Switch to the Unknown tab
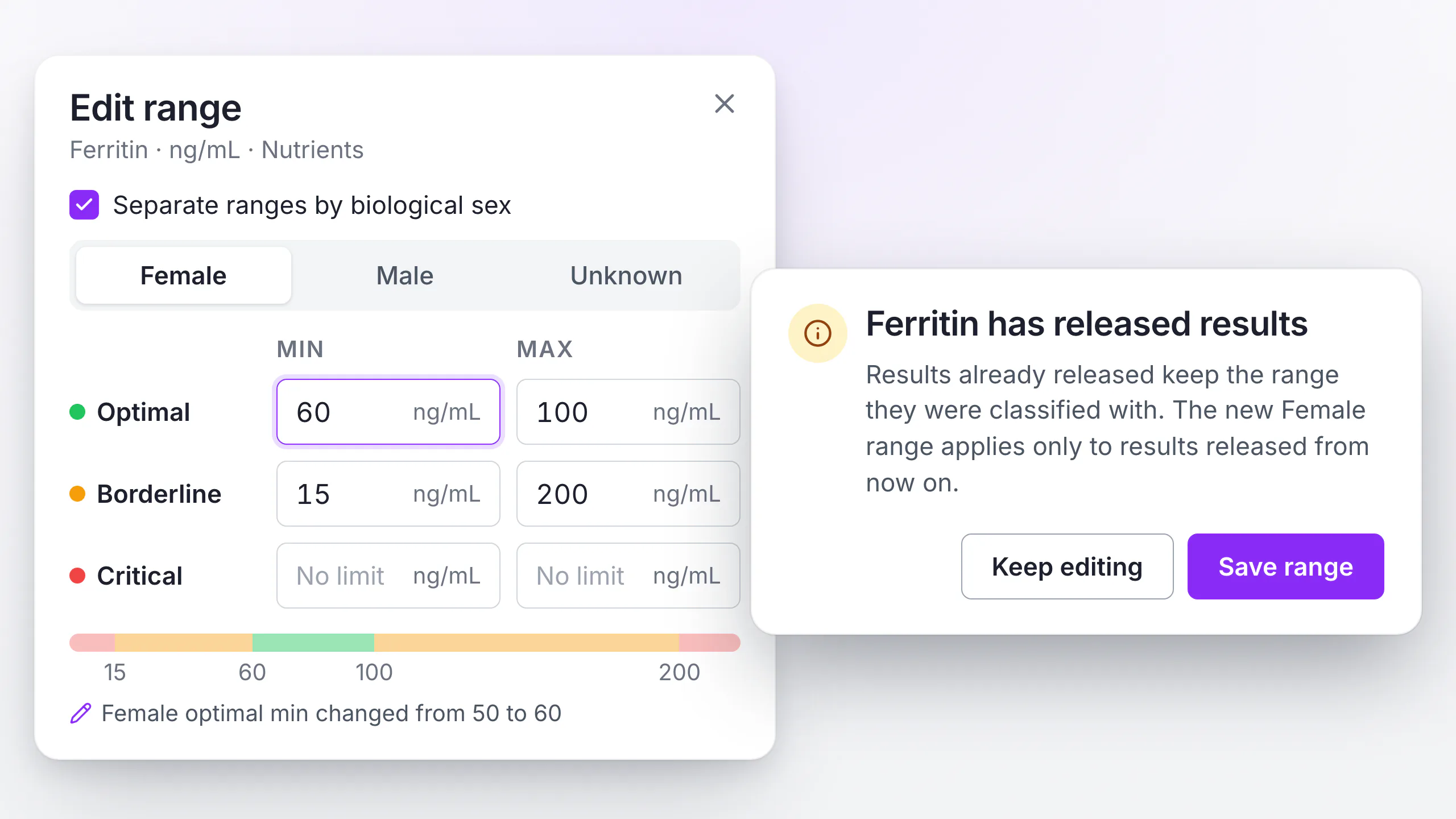1456x819 pixels. pyautogui.click(x=626, y=276)
